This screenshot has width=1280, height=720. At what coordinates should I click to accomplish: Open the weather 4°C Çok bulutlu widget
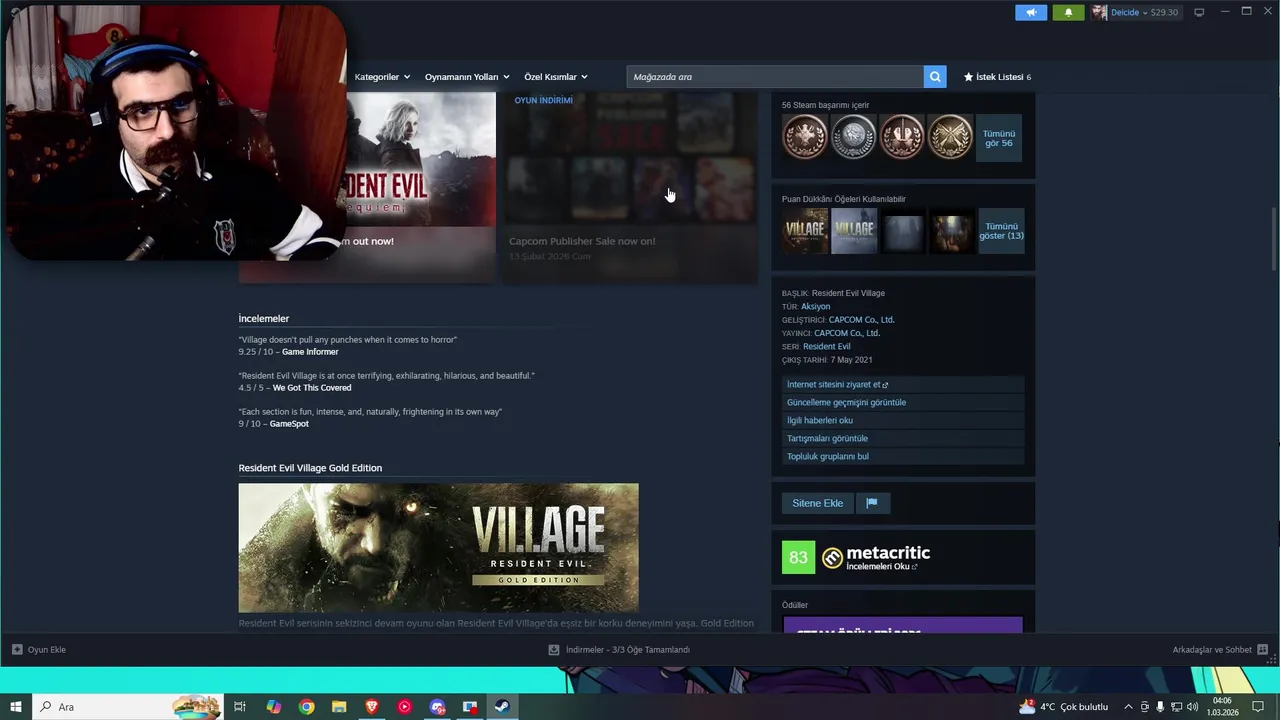click(x=1064, y=707)
